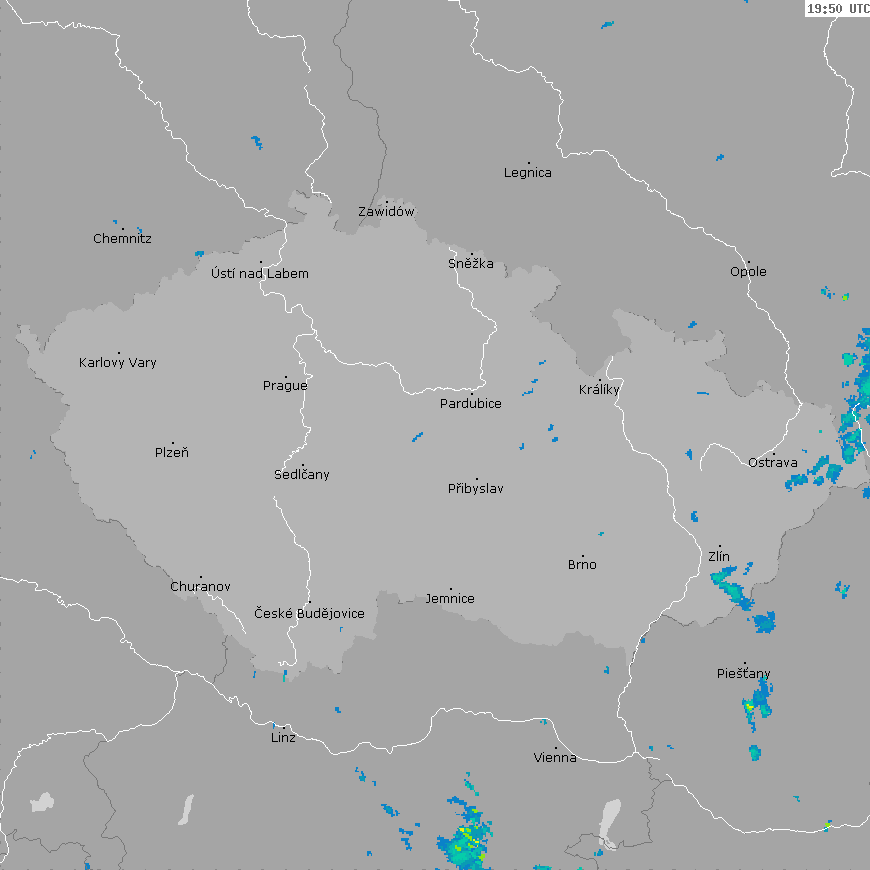The image size is (870, 870).
Task: Select the Ústí nad Labem marker
Action: pyautogui.click(x=261, y=263)
